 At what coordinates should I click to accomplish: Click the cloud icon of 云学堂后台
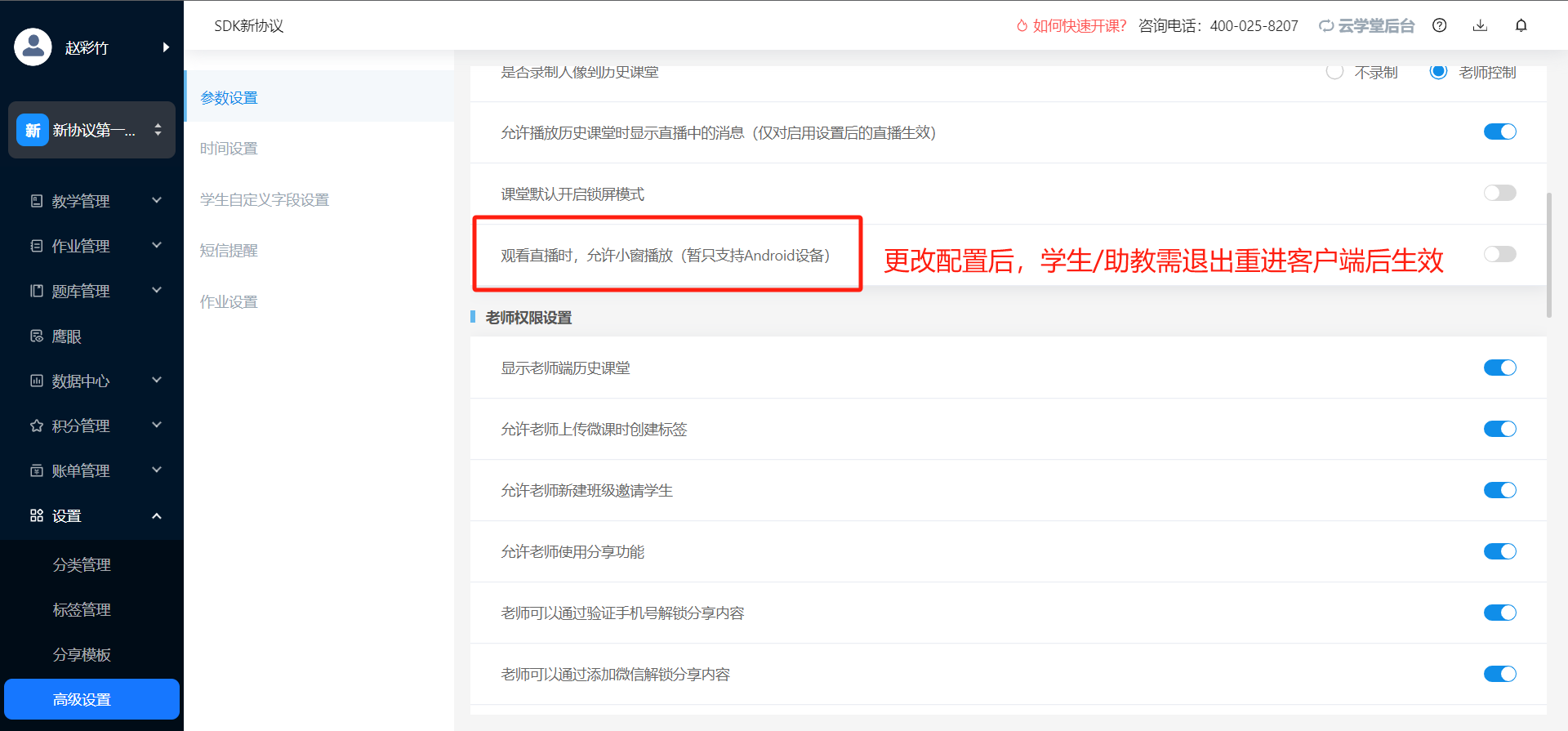[1326, 26]
